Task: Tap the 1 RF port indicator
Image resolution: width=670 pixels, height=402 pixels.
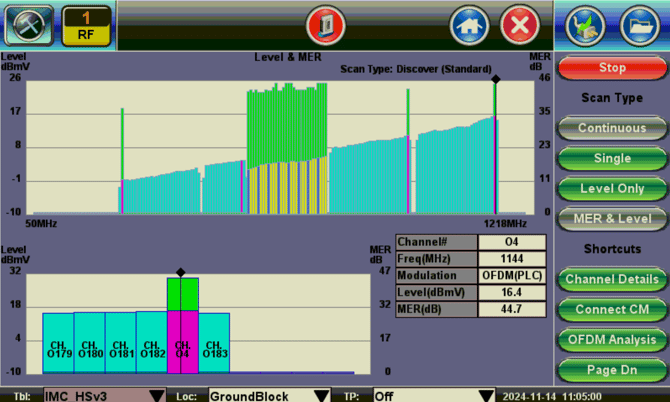Action: 87,24
